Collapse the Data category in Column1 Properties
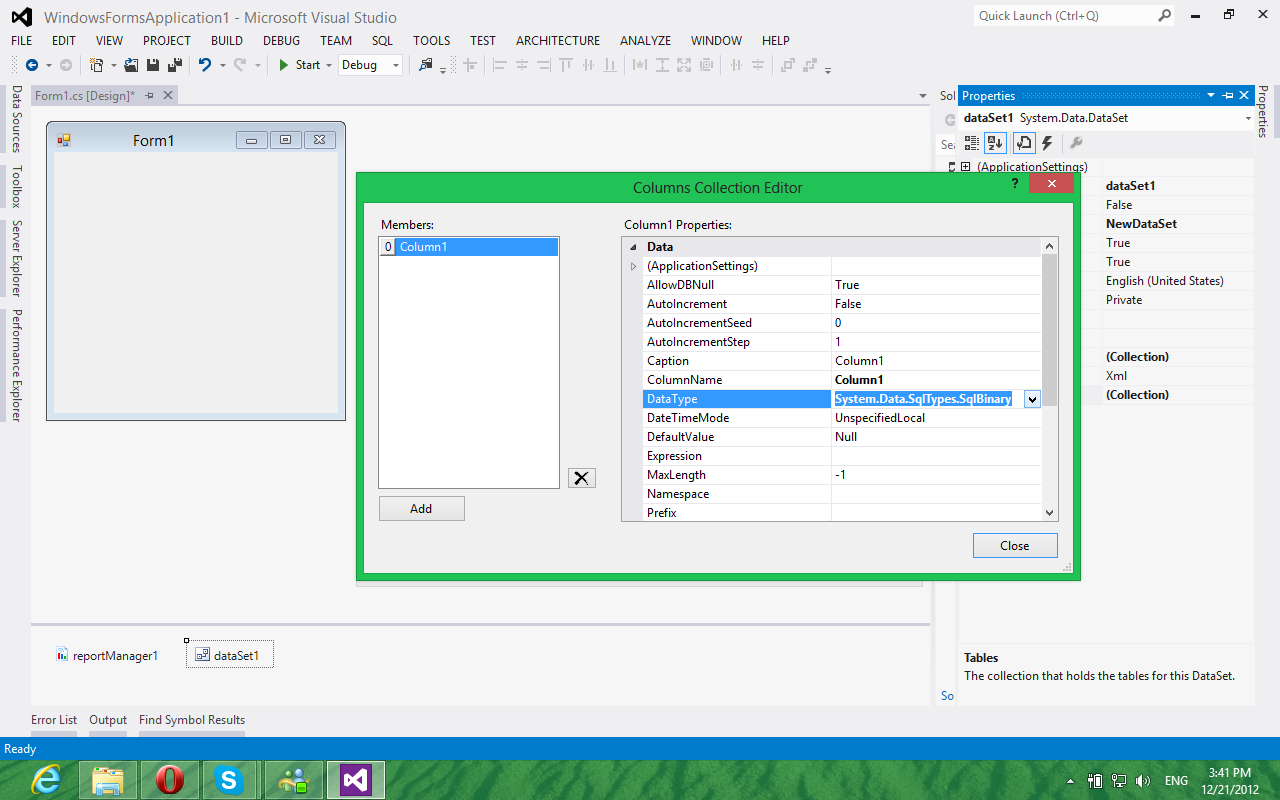 pos(633,246)
